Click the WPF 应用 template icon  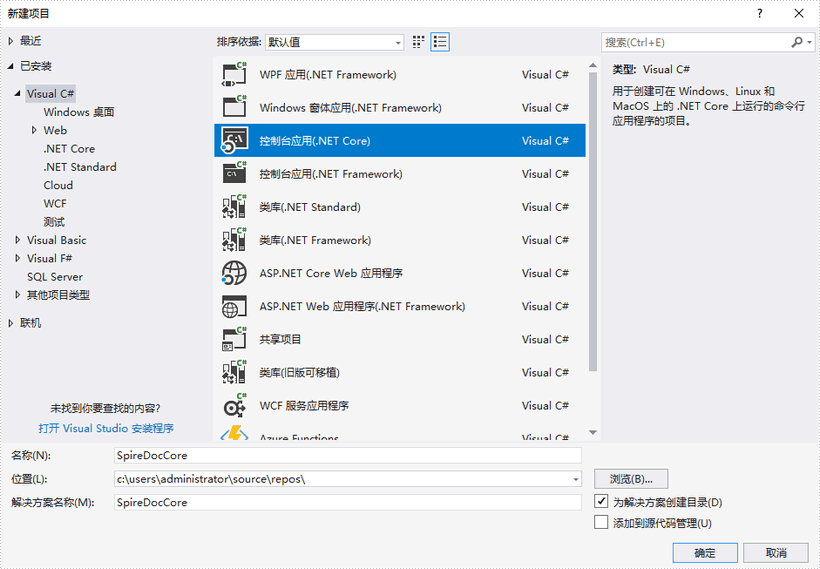pos(234,75)
